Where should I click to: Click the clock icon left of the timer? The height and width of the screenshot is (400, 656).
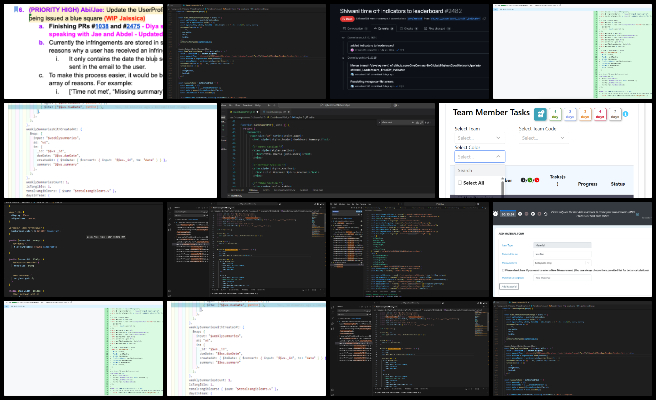coord(495,214)
